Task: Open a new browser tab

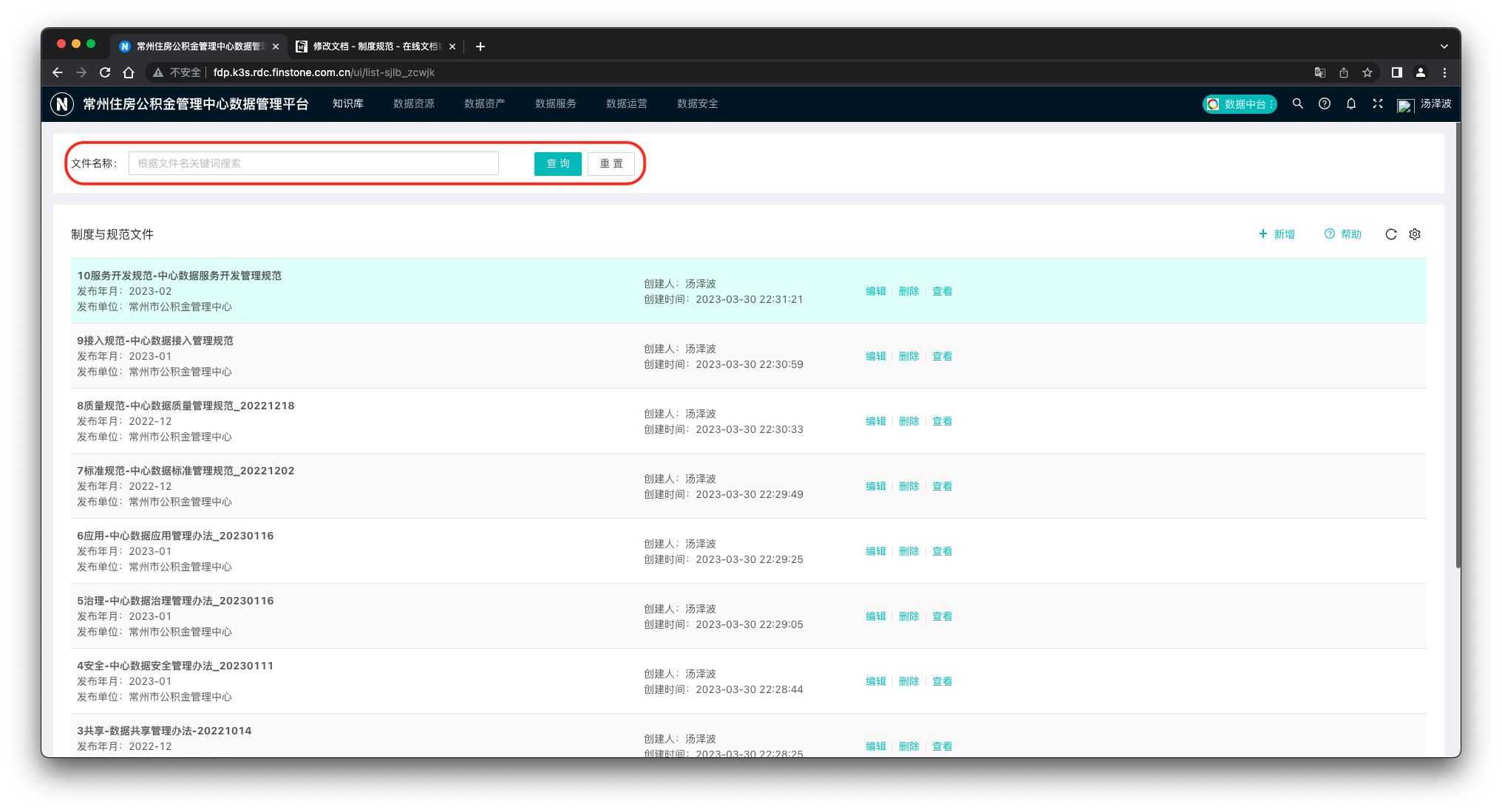Action: click(x=480, y=47)
